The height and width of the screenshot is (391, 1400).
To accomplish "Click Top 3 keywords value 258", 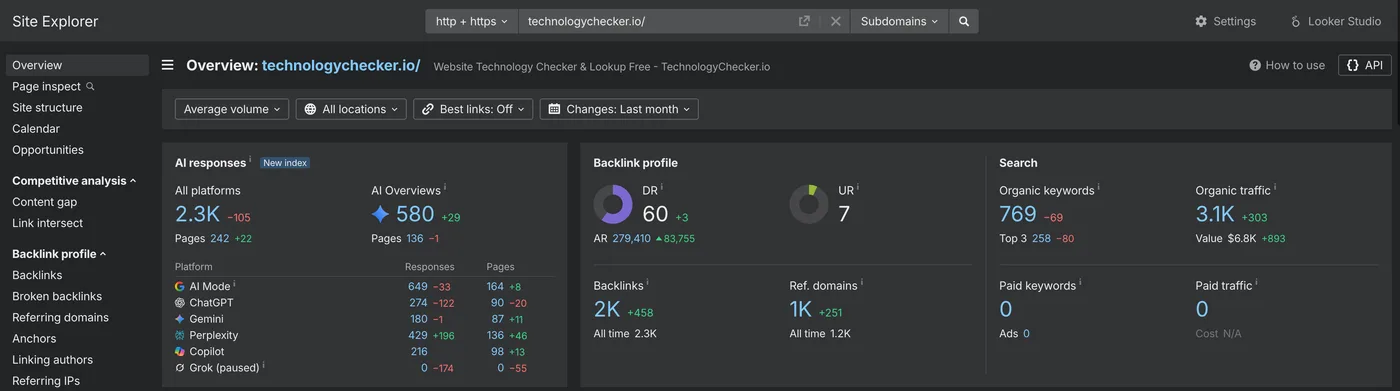I will pos(1041,239).
